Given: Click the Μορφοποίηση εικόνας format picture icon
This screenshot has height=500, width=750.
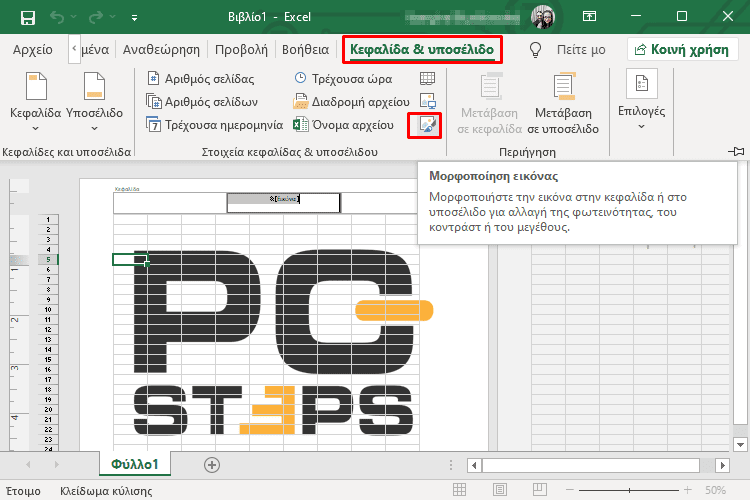Looking at the screenshot, I should click(427, 125).
